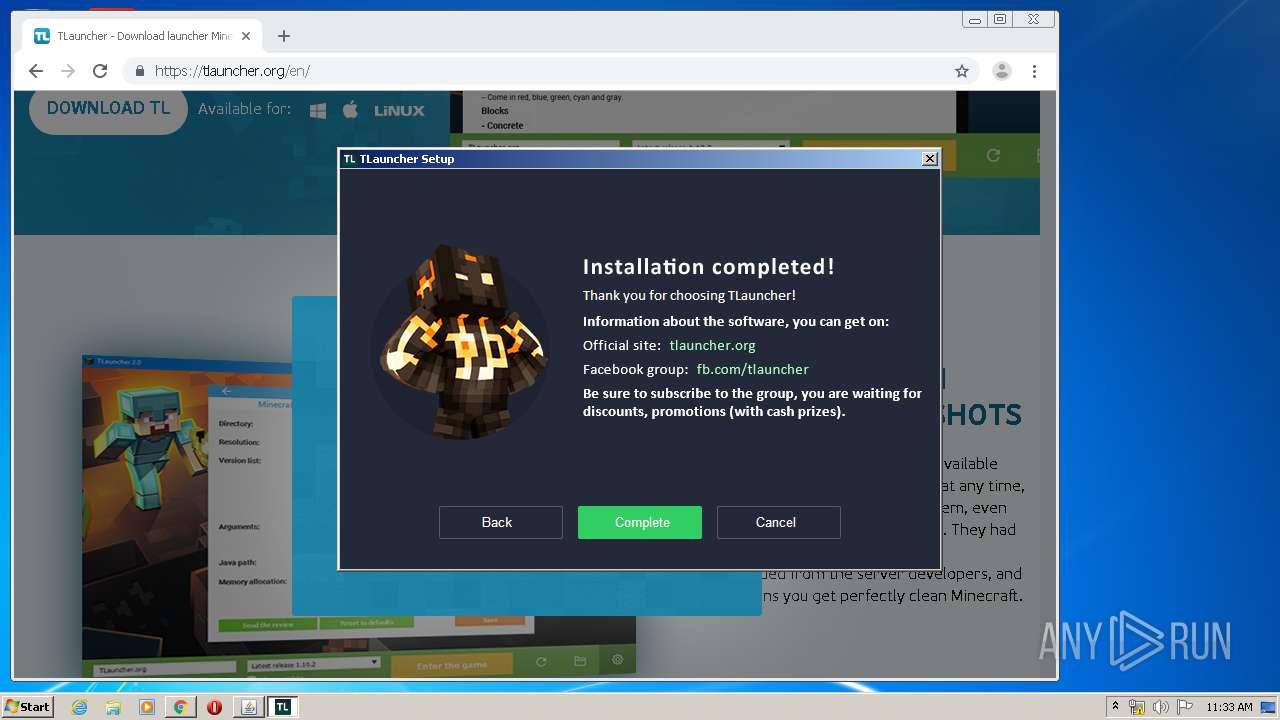The height and width of the screenshot is (720, 1280).
Task: Close the TLauncher browser tab
Action: [x=246, y=36]
